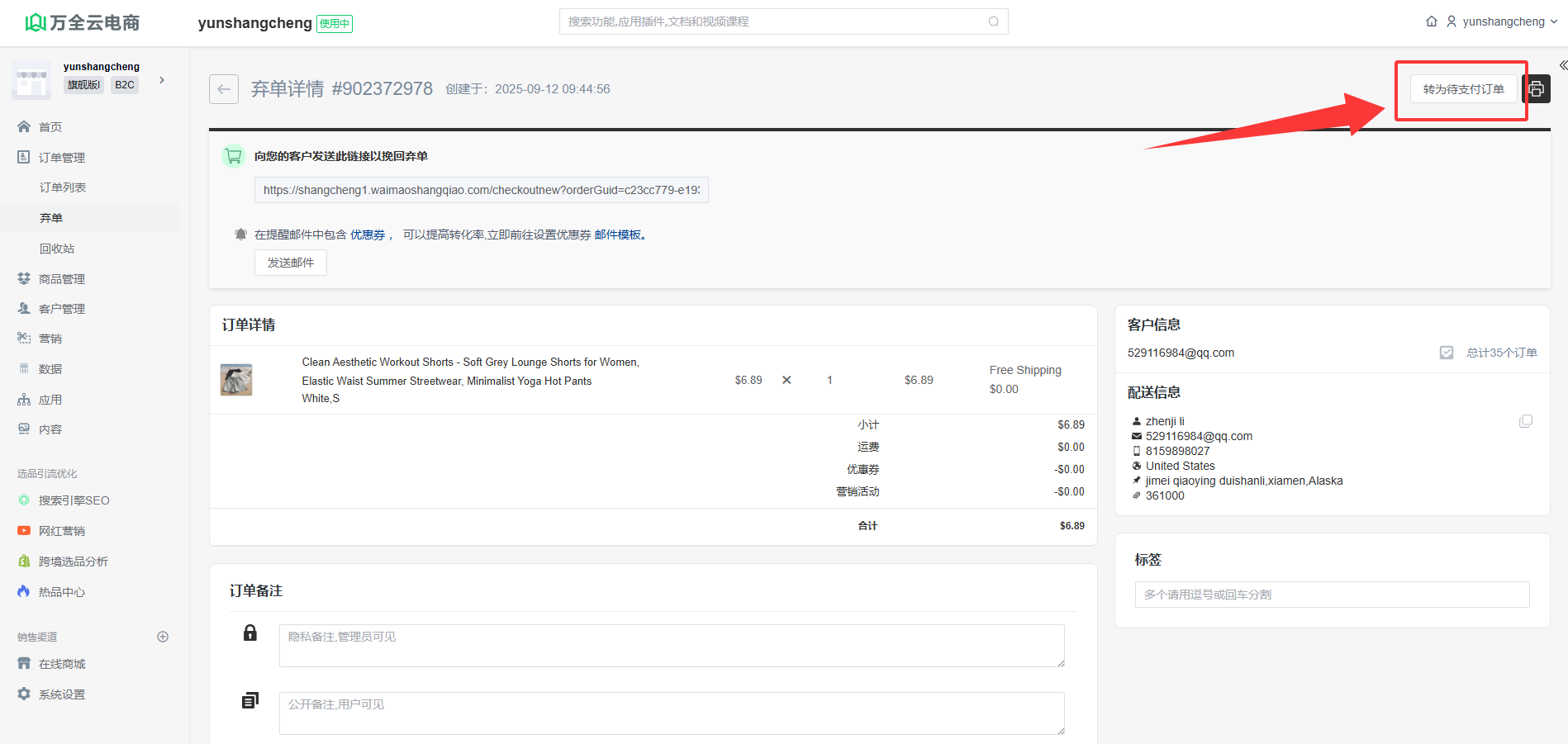
Task: Add sales channel with plus icon
Action: [163, 637]
